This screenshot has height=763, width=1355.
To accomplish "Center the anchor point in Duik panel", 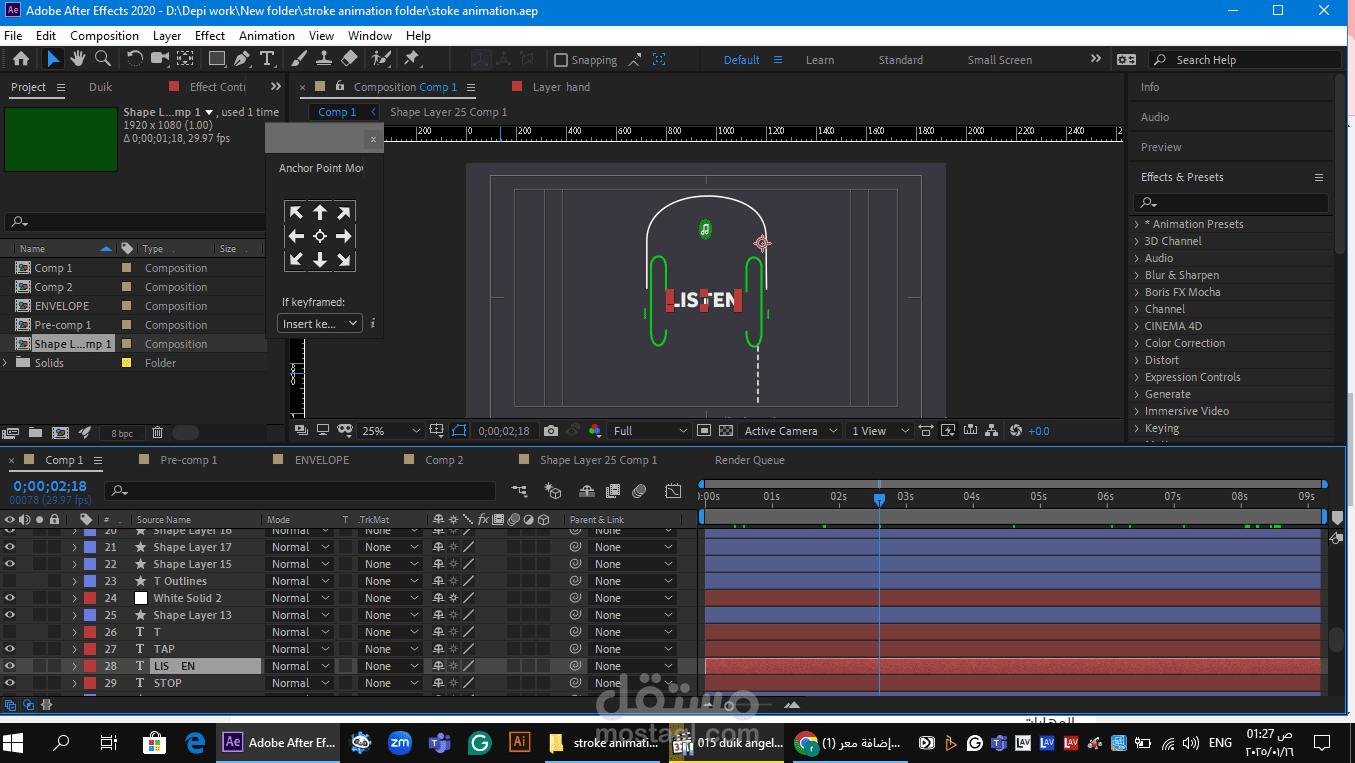I will point(320,236).
